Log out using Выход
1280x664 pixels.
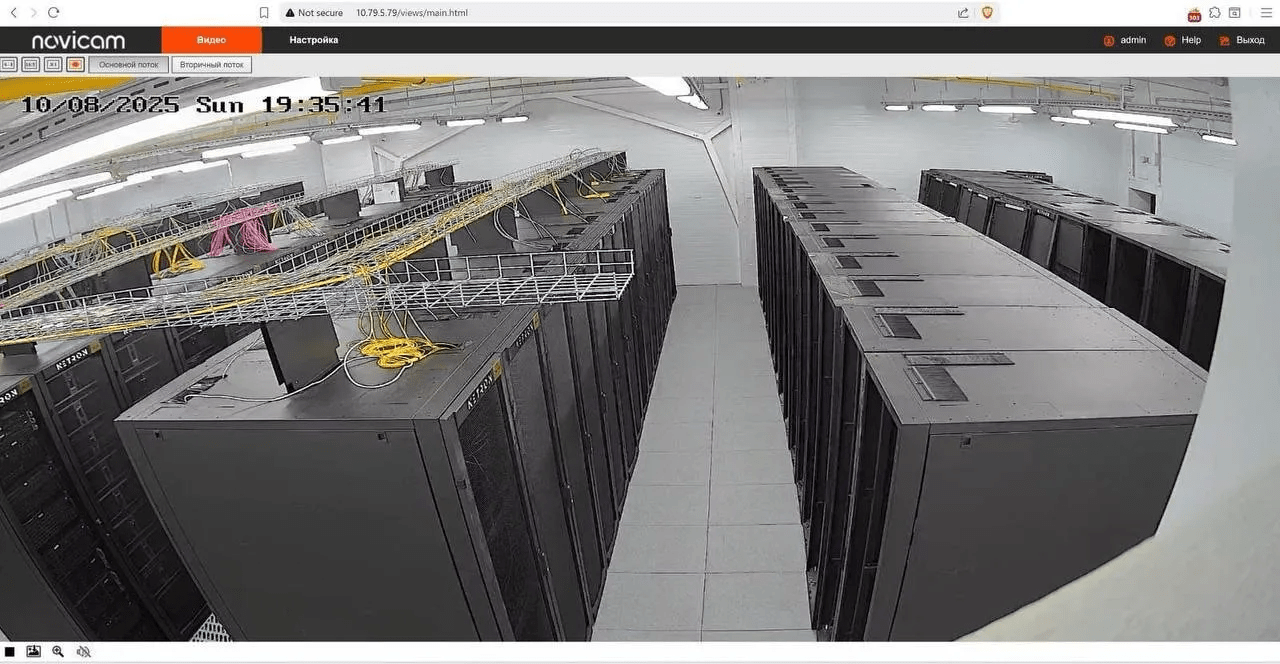pyautogui.click(x=1242, y=40)
